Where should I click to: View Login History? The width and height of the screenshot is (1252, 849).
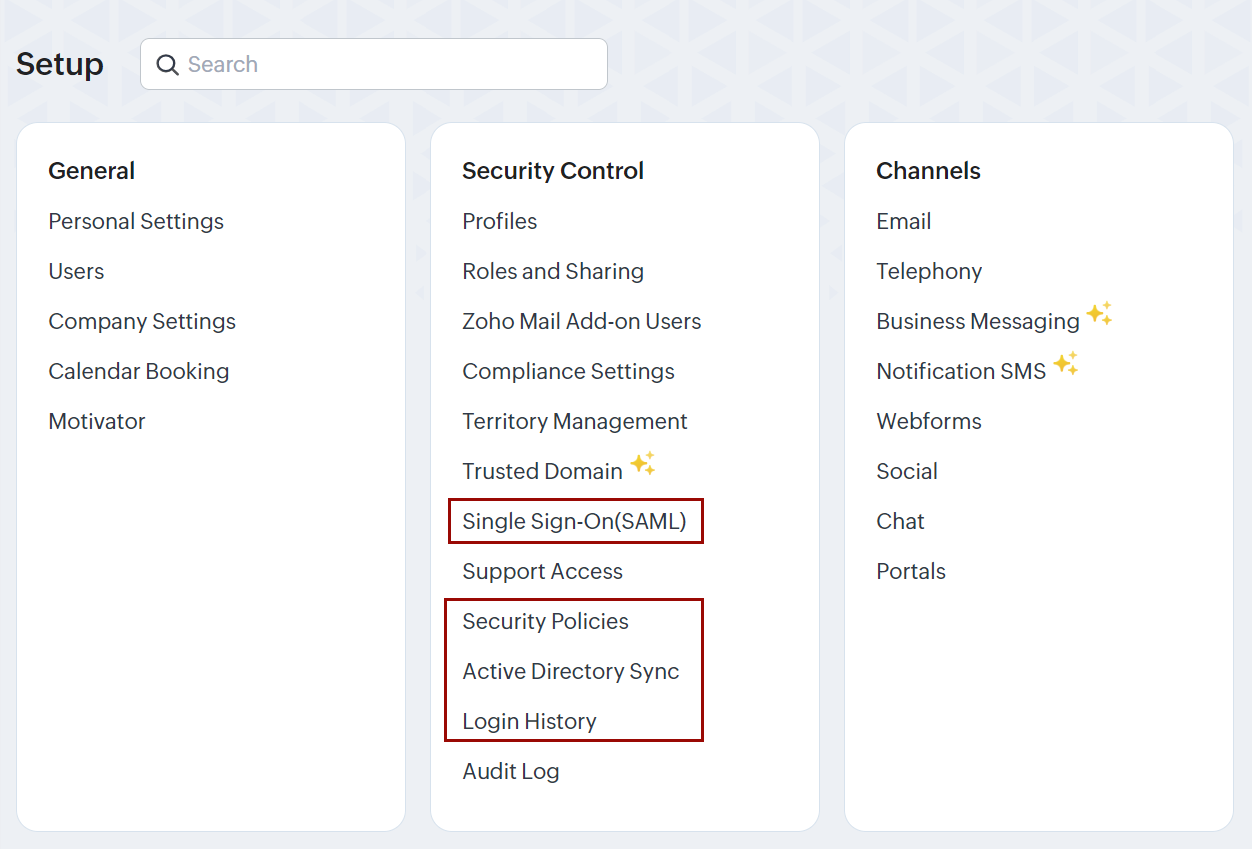tap(529, 721)
